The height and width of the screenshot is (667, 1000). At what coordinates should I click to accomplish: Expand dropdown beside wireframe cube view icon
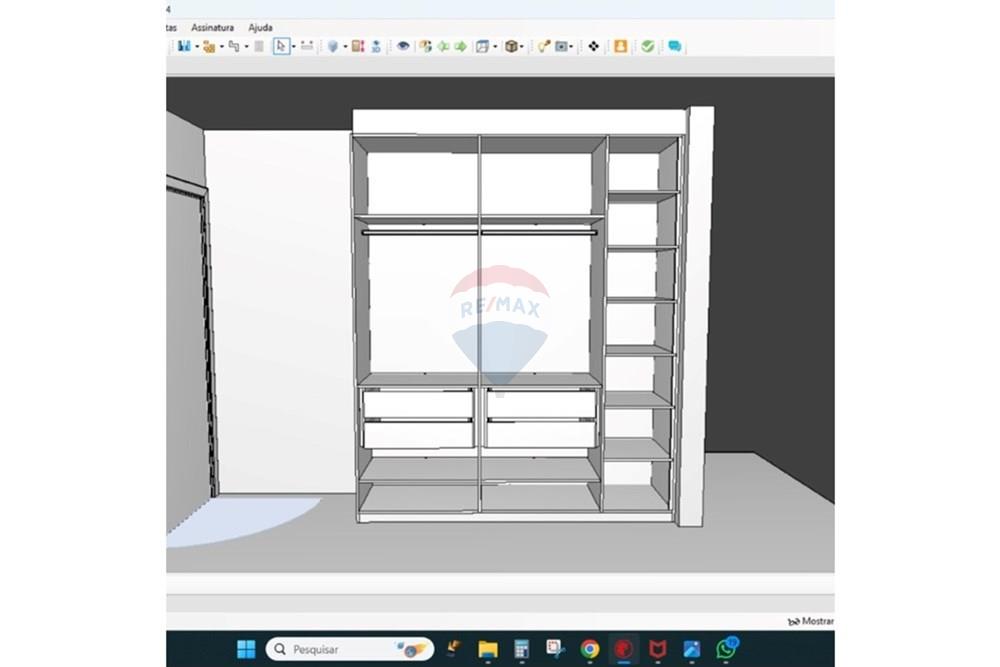[495, 46]
